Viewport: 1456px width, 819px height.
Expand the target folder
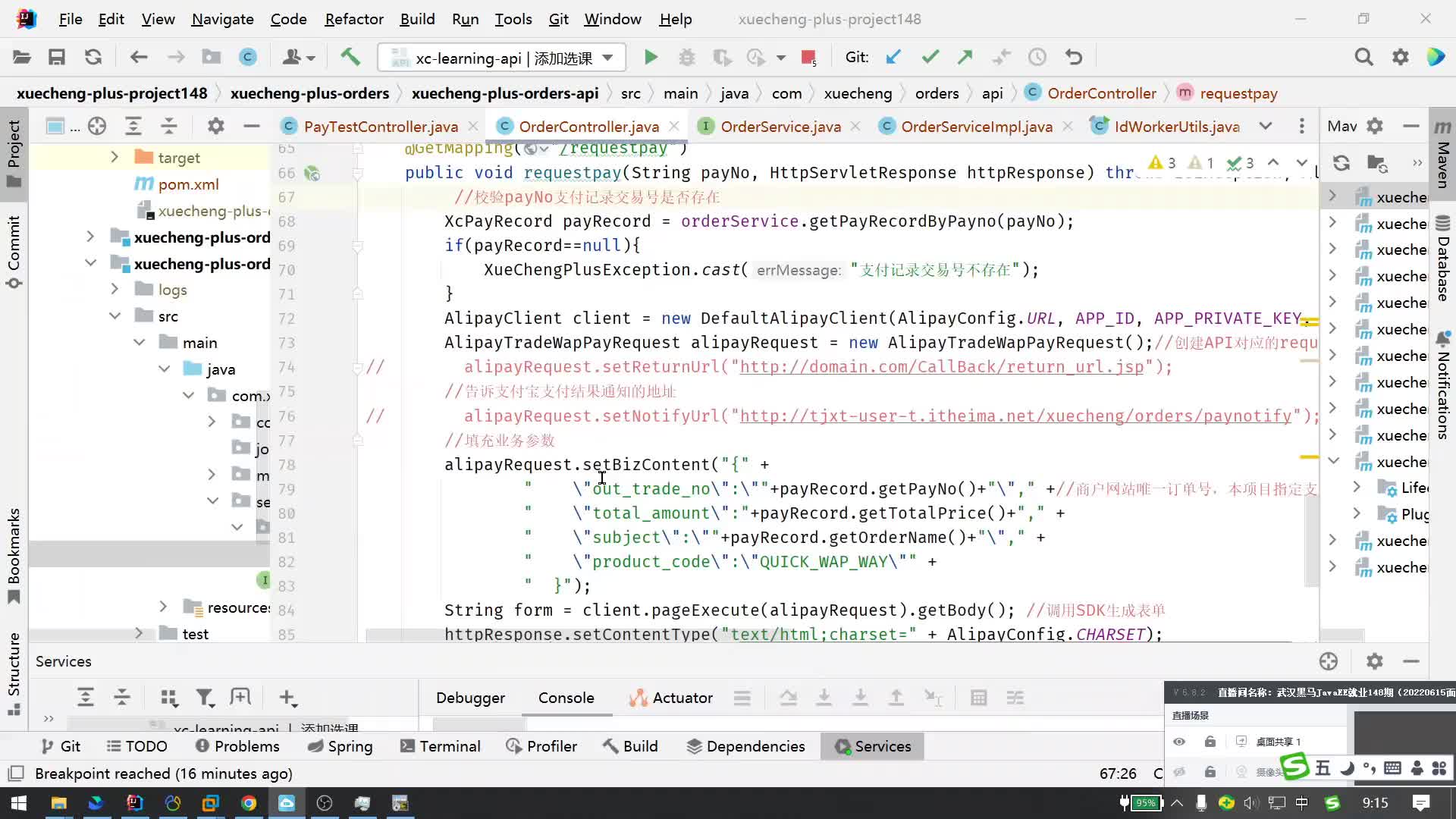tap(115, 157)
